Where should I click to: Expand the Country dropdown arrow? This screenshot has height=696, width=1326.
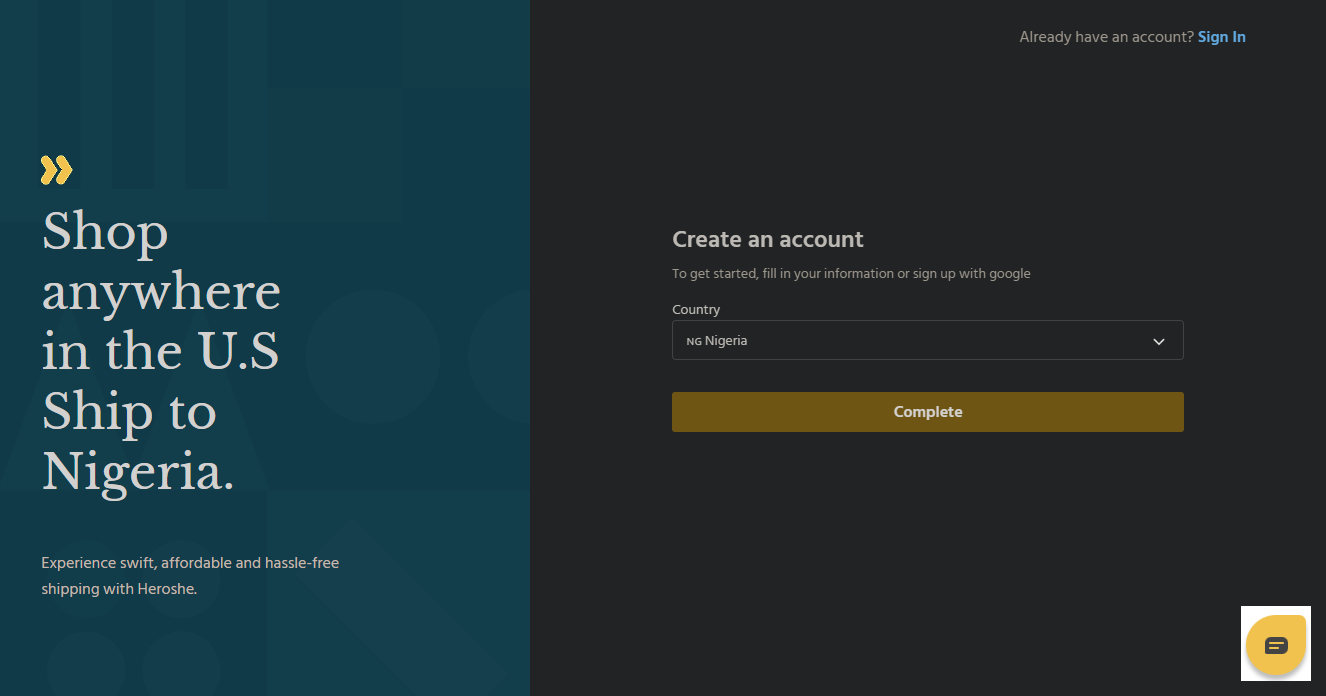(x=1159, y=341)
